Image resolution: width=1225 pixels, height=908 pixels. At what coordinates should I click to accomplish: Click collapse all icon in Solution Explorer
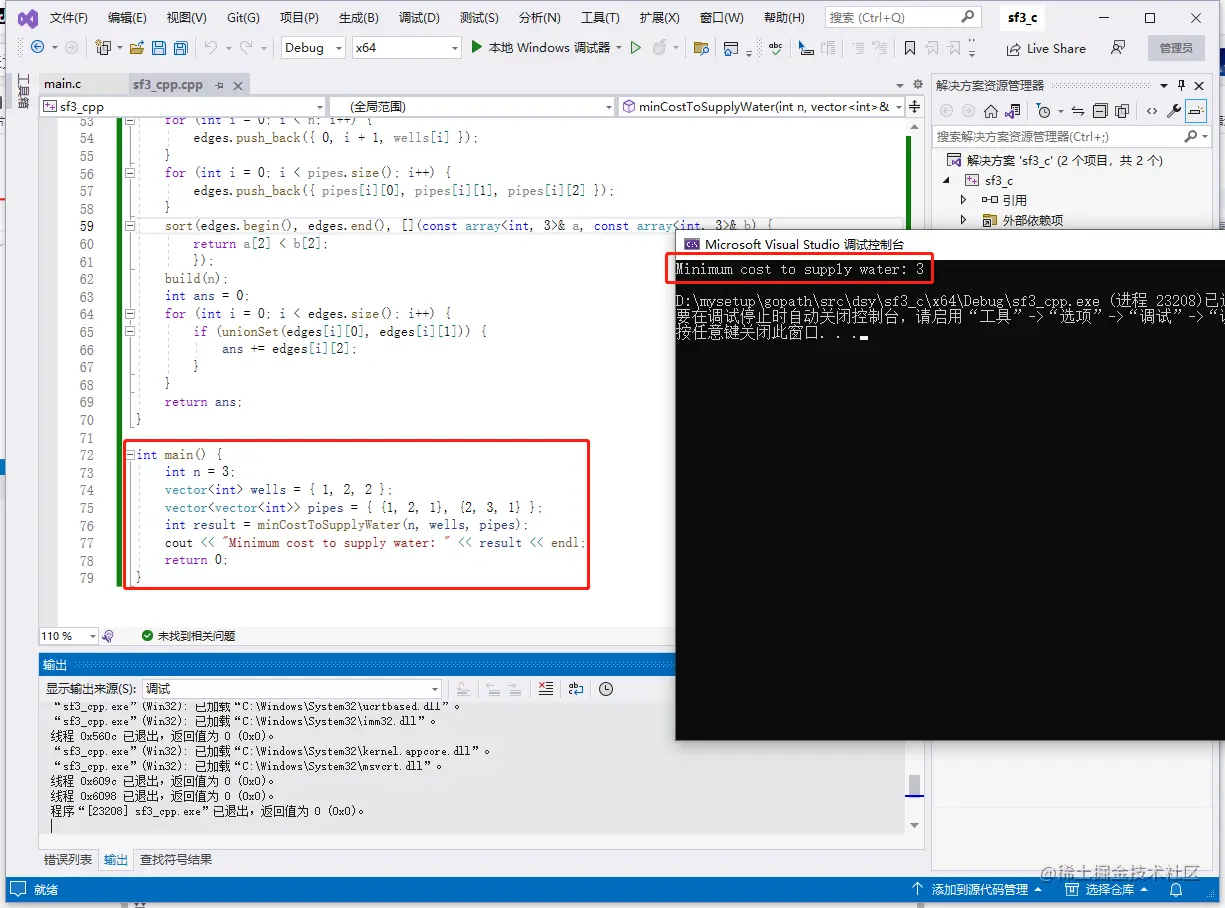(x=1100, y=111)
